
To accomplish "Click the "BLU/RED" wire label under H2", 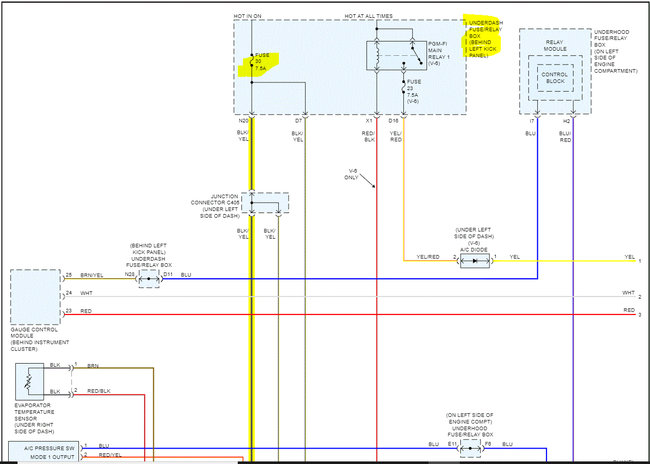I will click(565, 137).
